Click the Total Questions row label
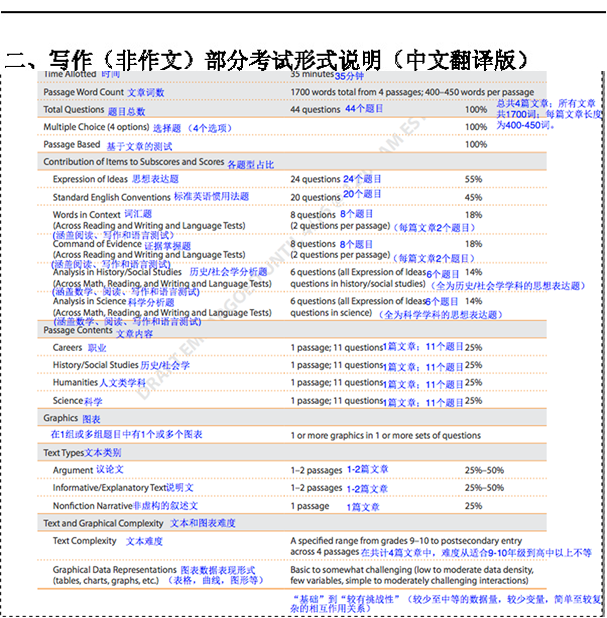This screenshot has width=607, height=618. pyautogui.click(x=74, y=110)
